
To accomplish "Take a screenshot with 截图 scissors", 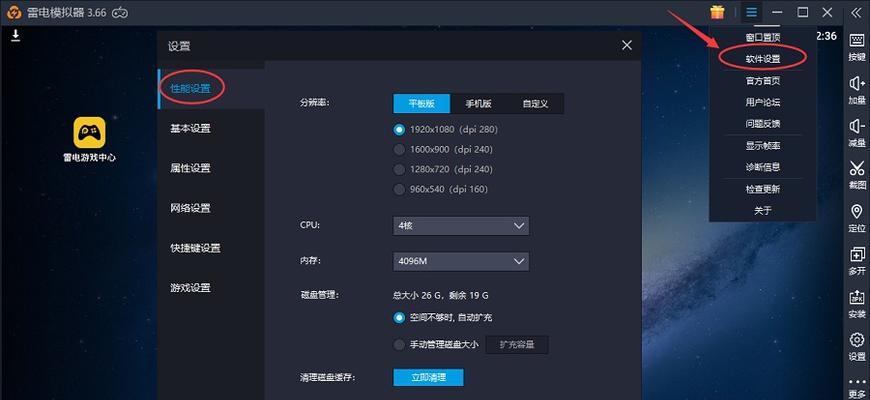I will [x=857, y=176].
